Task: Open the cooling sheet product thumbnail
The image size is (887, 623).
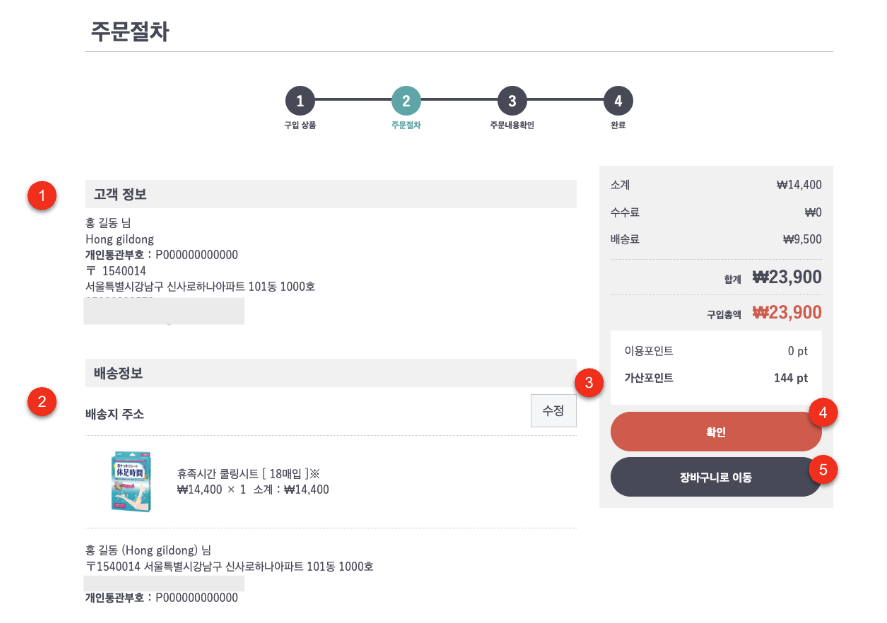Action: click(x=131, y=482)
